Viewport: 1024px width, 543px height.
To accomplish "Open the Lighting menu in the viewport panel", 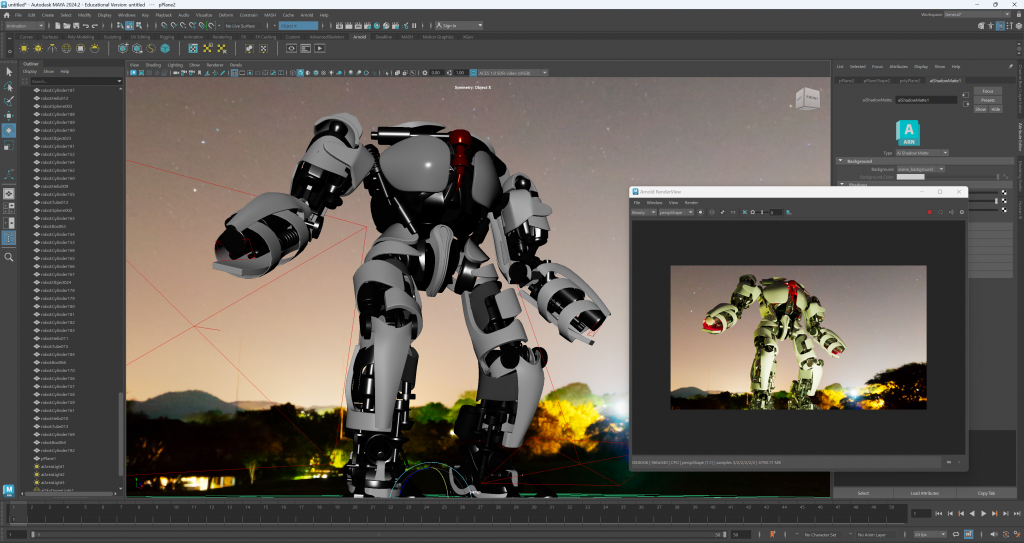I will pyautogui.click(x=175, y=65).
